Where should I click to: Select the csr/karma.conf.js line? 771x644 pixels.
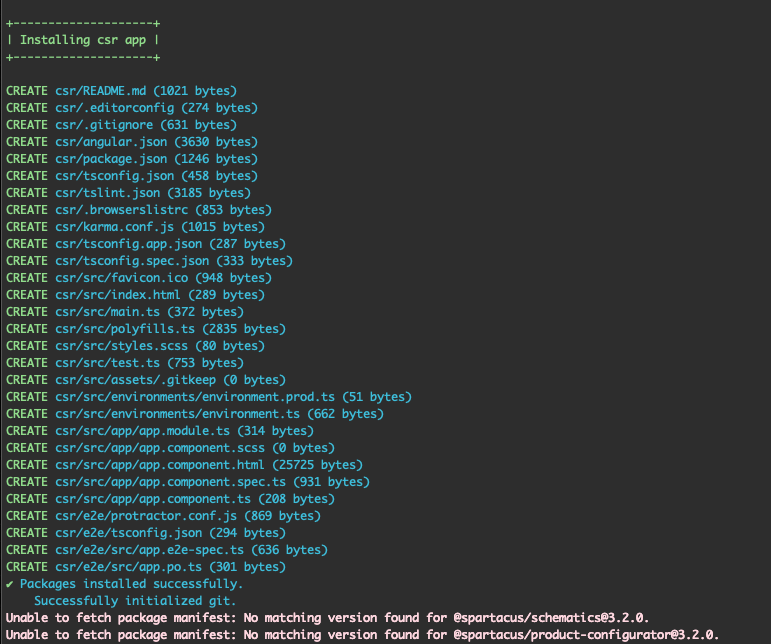coord(135,227)
